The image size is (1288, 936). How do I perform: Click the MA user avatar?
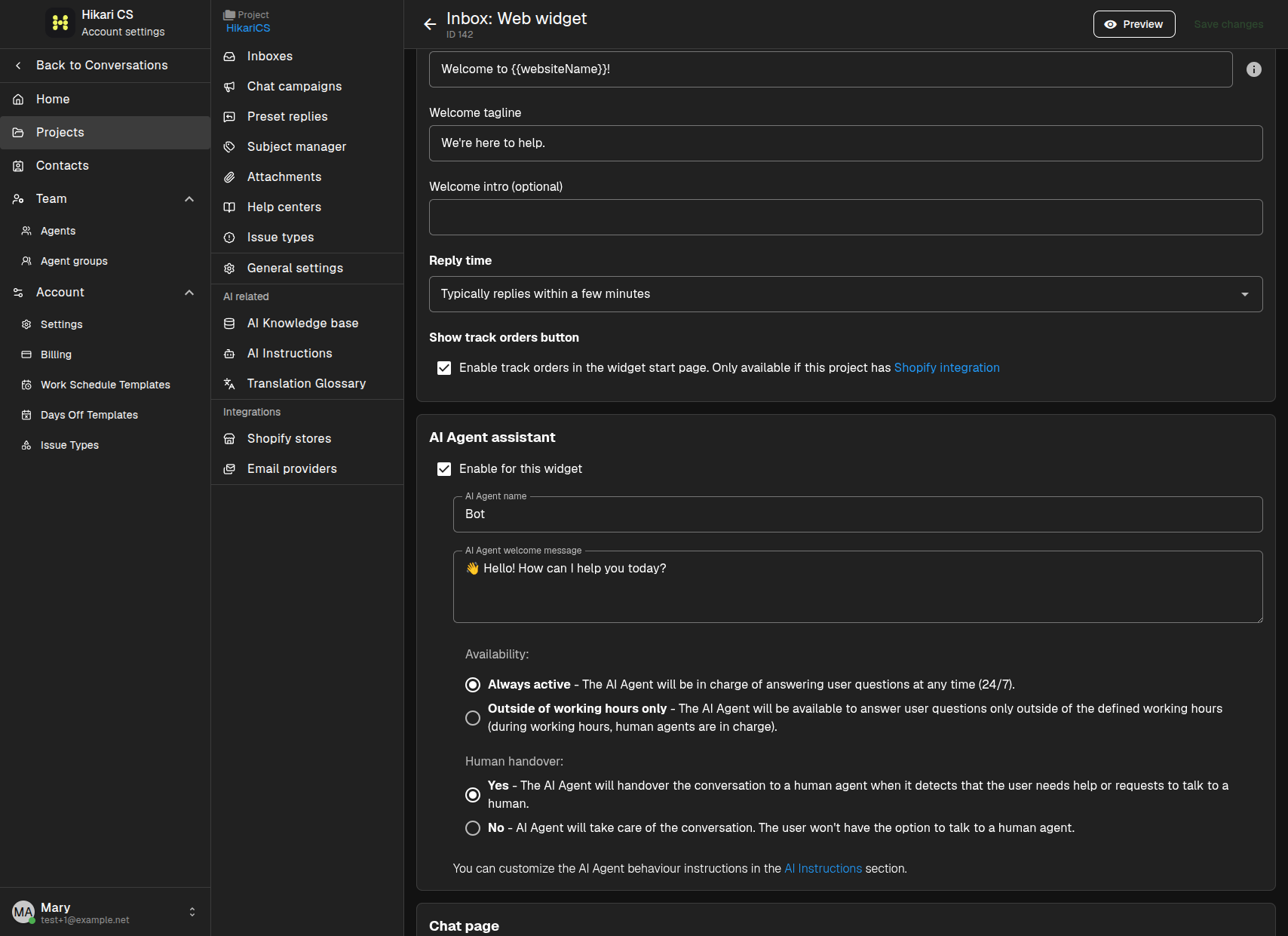click(x=23, y=912)
